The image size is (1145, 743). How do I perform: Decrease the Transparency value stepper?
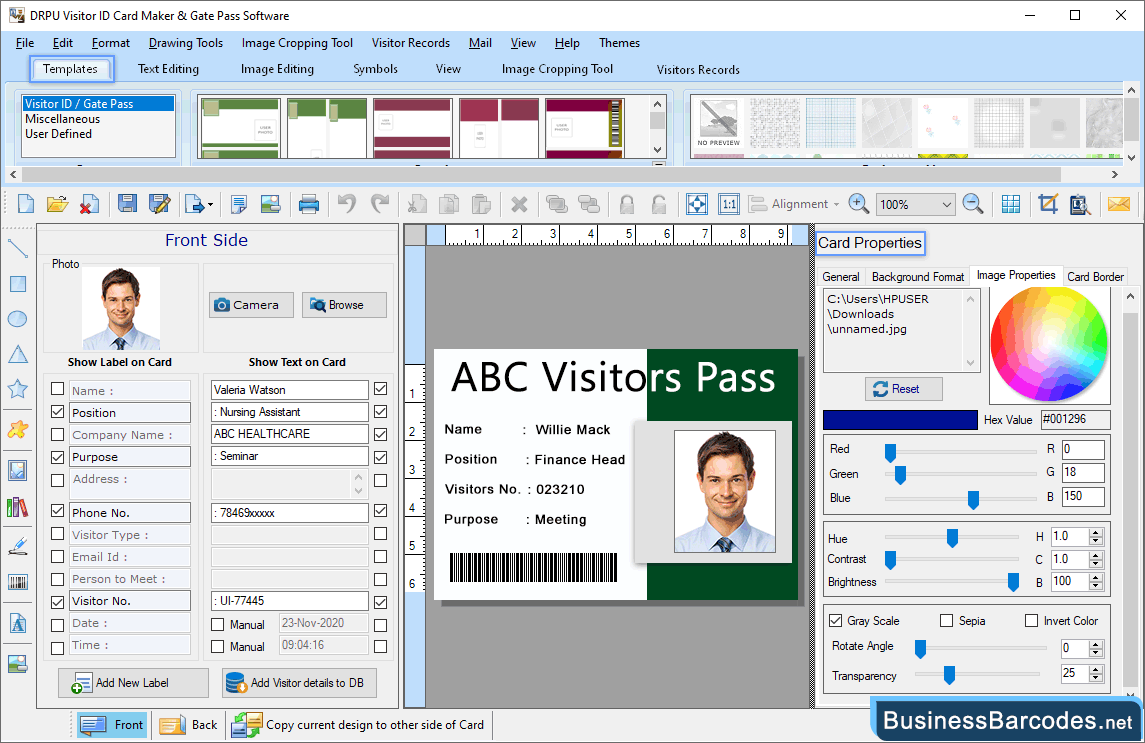[x=1095, y=677]
